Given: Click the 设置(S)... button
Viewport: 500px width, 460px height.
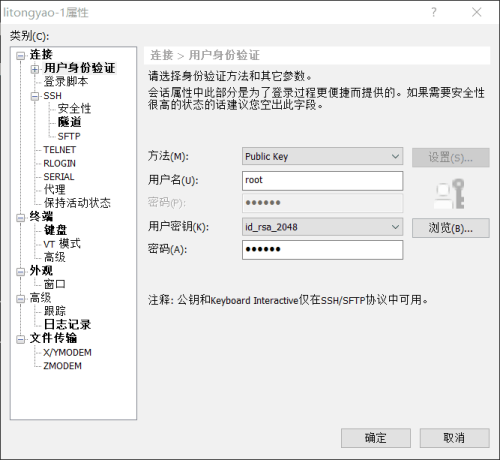Looking at the screenshot, I should click(451, 157).
